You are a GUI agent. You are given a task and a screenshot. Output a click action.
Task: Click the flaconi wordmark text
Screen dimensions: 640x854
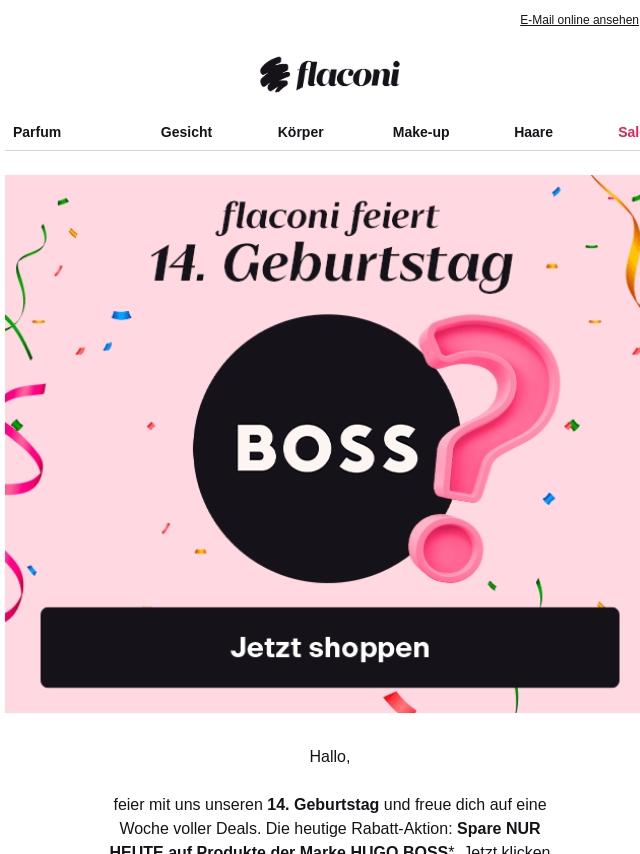pos(348,75)
